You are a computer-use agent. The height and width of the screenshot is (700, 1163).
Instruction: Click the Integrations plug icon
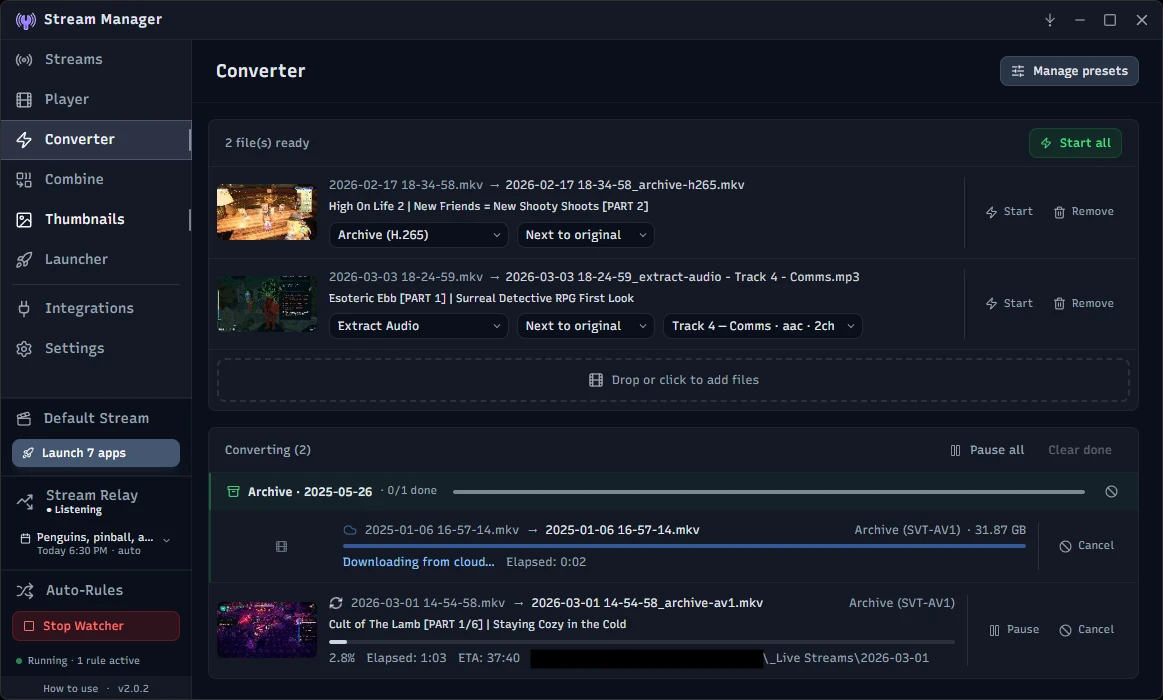pyautogui.click(x=24, y=308)
